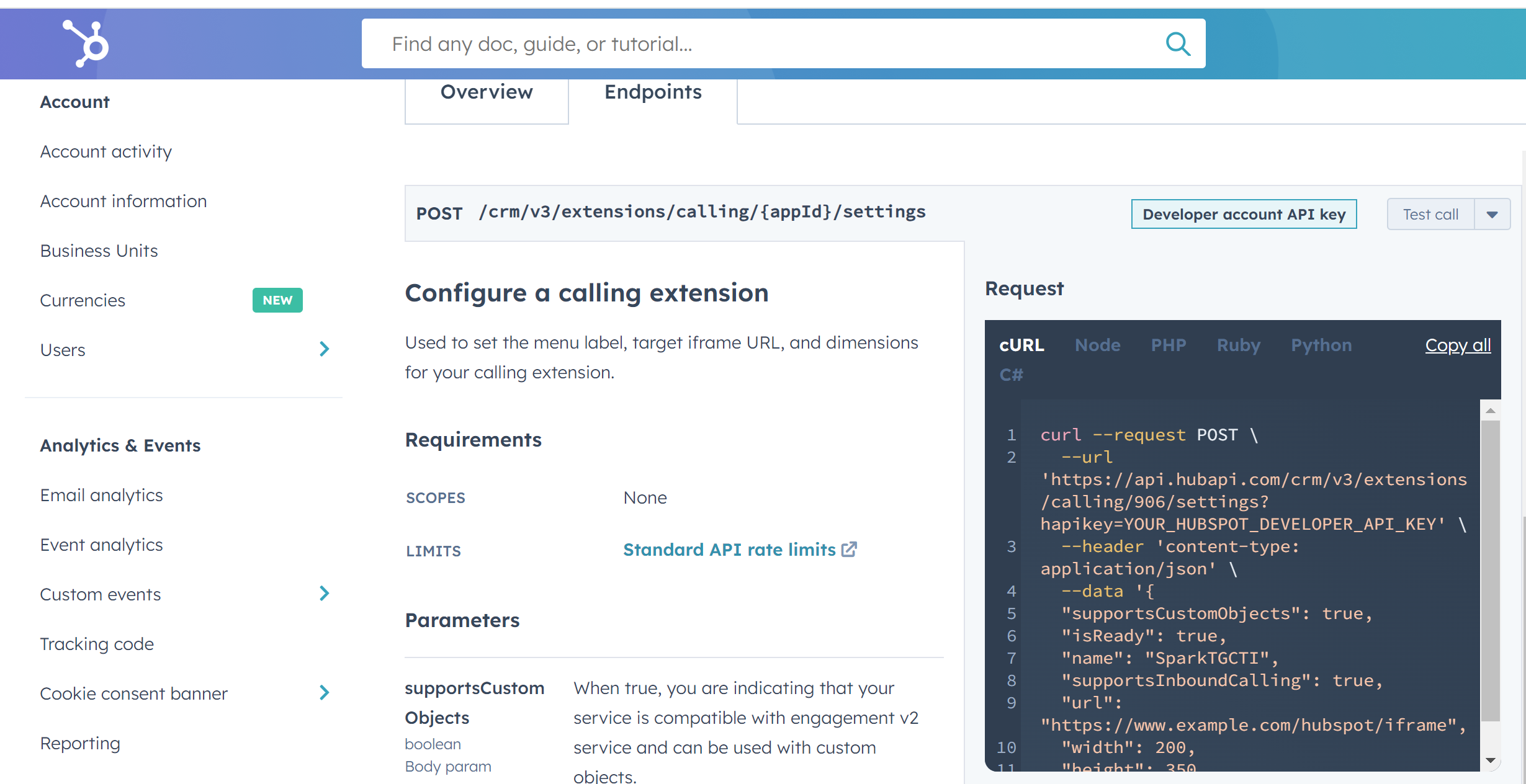This screenshot has height=784, width=1526.
Task: Expand the Users sidebar section
Action: click(x=324, y=349)
